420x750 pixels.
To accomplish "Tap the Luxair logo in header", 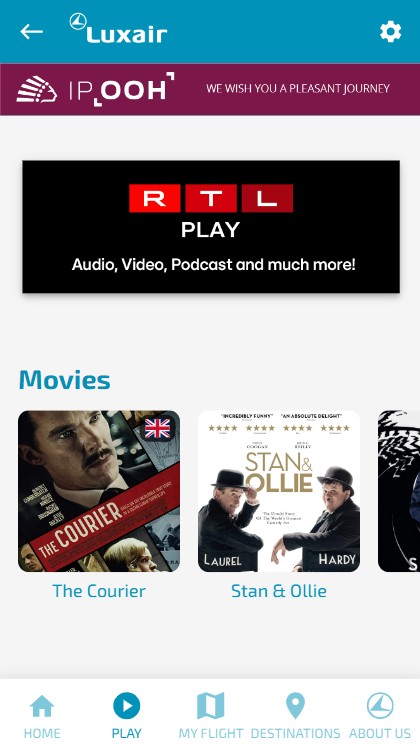I will [x=118, y=28].
